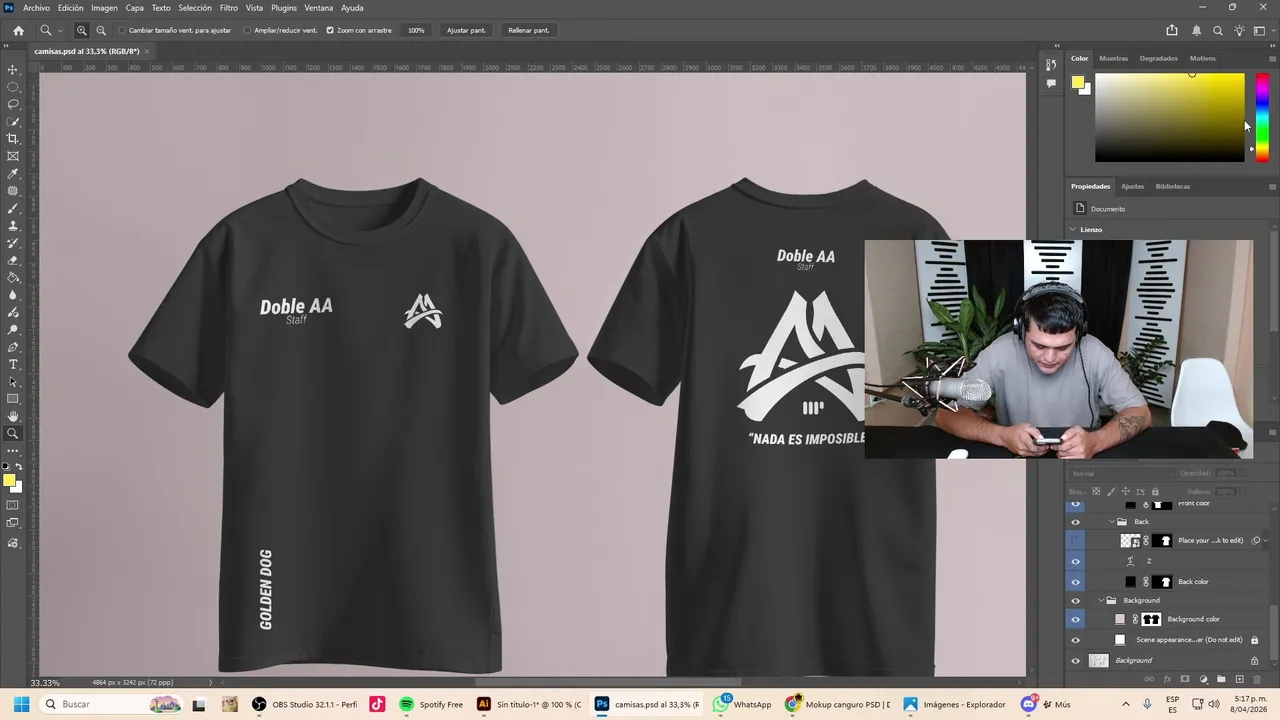The height and width of the screenshot is (720, 1280).
Task: Add a layer style with fx icon
Action: click(x=1167, y=679)
